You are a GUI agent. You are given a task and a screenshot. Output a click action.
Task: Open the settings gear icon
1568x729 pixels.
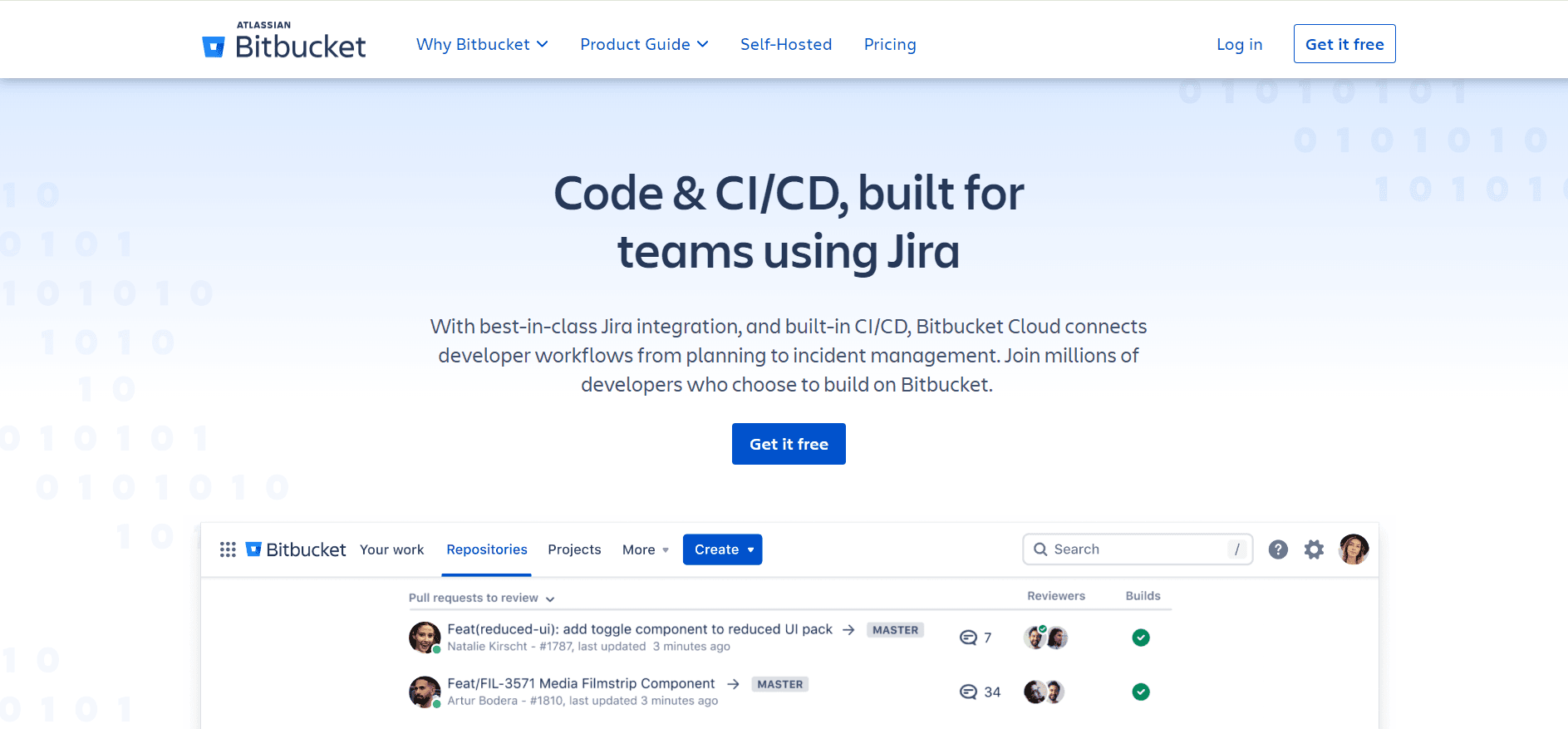(1314, 549)
